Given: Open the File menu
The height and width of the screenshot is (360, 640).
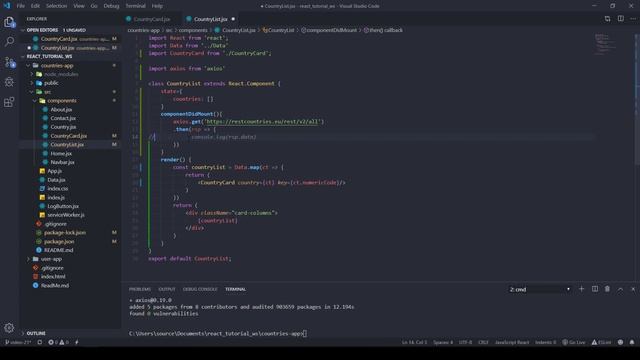Looking at the screenshot, I should tap(20, 6).
